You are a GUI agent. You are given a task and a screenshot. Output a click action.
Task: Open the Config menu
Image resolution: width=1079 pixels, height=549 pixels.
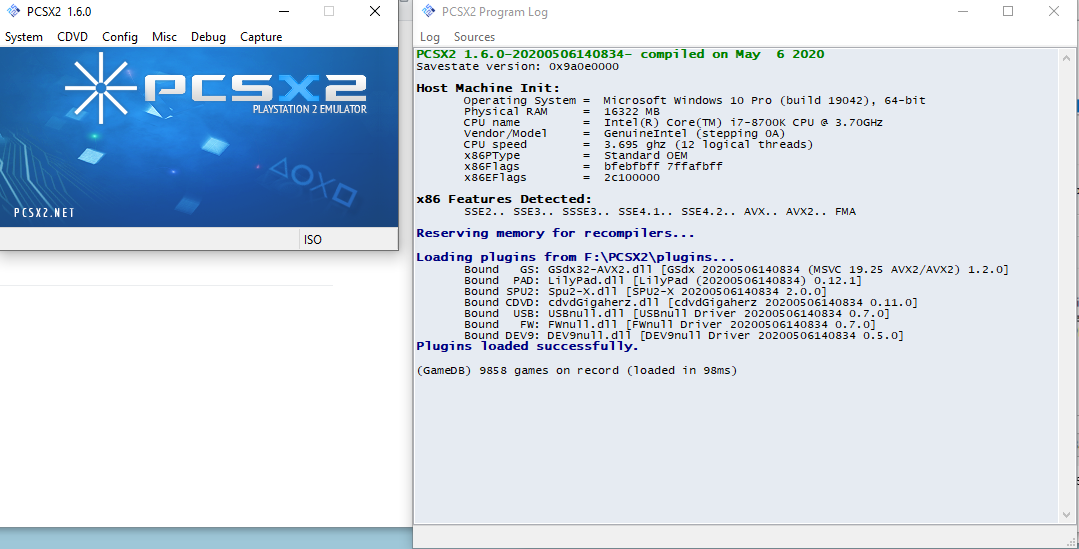[x=120, y=37]
